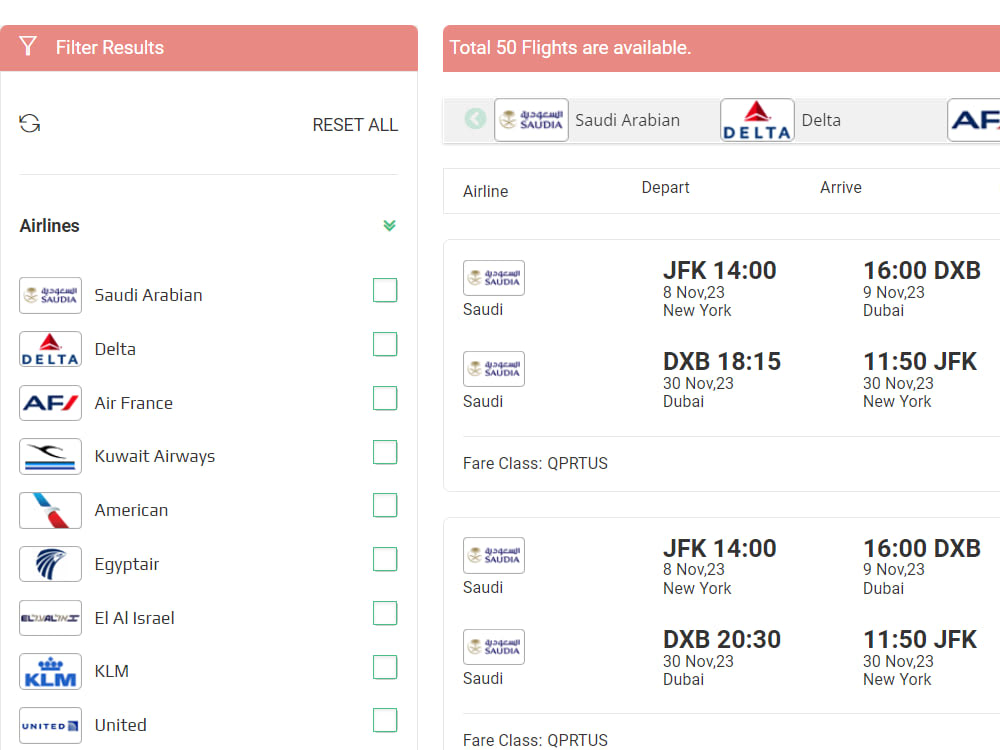Click the Delta logo in the filter list
This screenshot has height=750, width=1000.
(x=50, y=349)
